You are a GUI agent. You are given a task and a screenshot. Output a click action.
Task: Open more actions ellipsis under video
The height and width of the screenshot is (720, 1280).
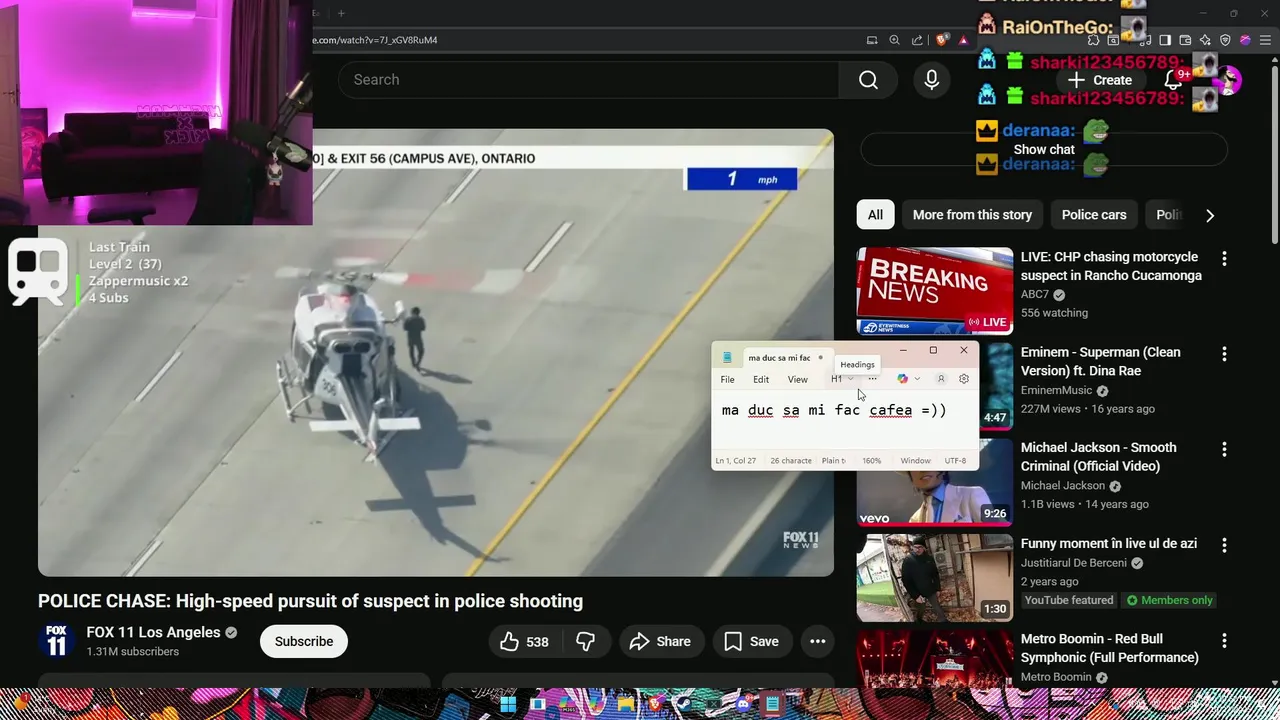click(x=818, y=642)
